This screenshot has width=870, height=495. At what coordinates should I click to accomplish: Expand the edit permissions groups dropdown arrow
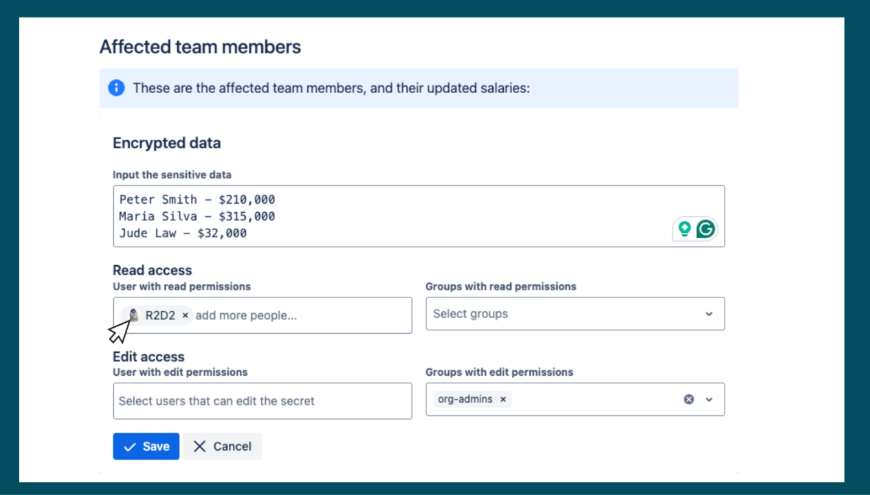[x=709, y=399]
